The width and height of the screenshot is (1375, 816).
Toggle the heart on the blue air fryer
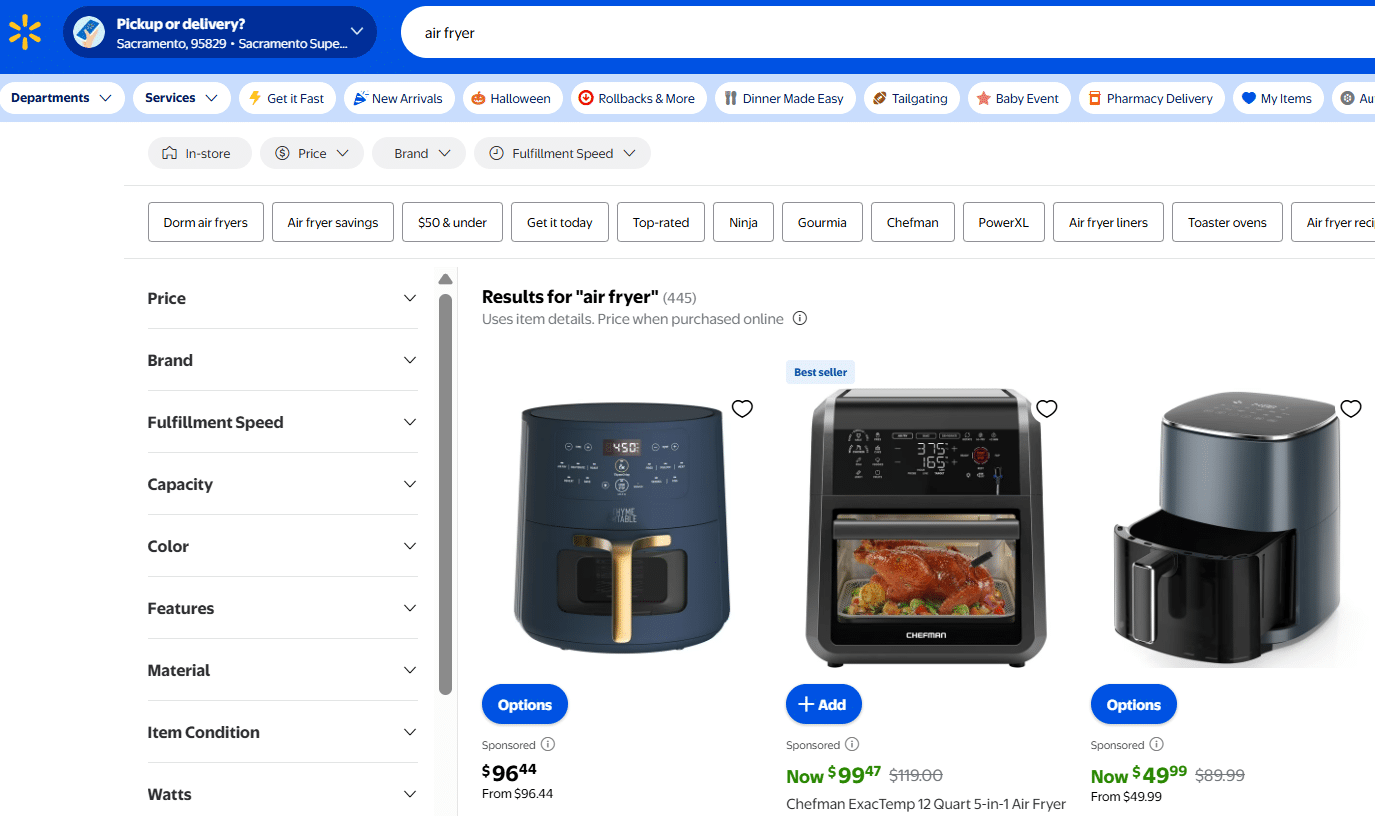coord(742,408)
